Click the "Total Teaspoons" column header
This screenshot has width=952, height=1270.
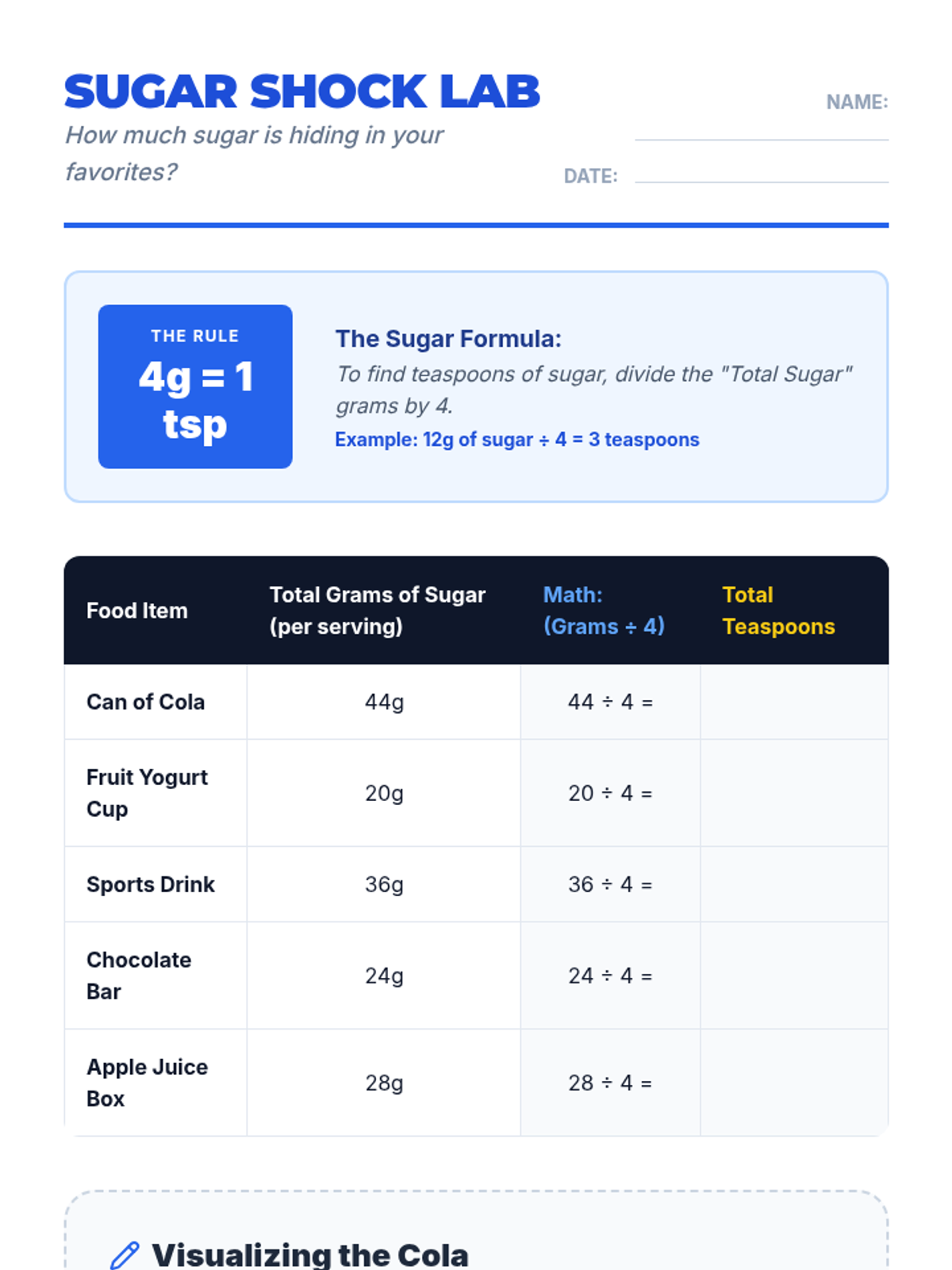[x=778, y=610]
